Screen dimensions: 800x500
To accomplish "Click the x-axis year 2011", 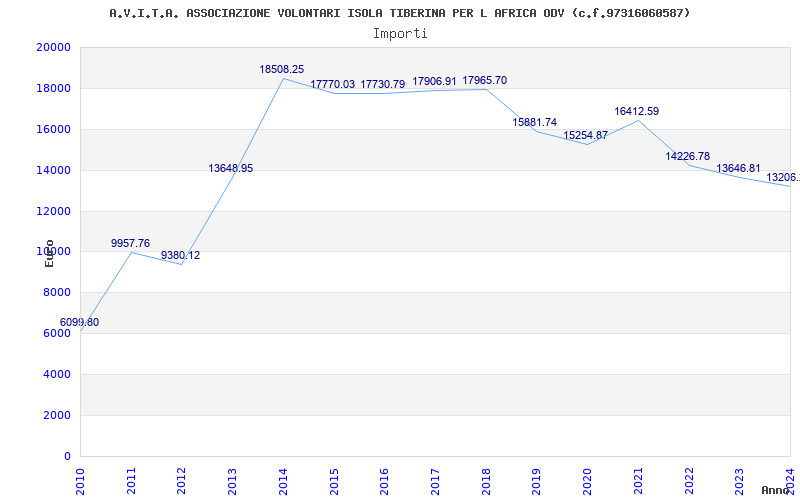I will [x=131, y=481].
